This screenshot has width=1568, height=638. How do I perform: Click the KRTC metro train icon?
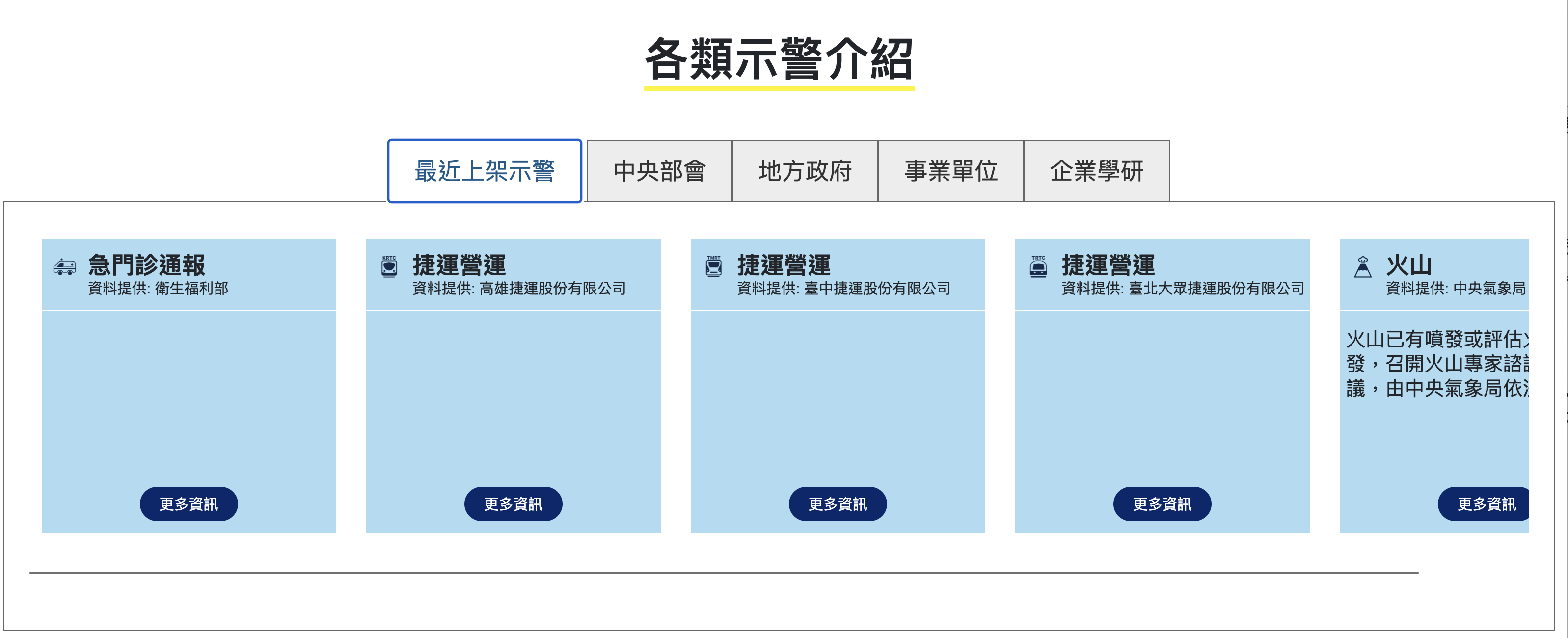389,266
